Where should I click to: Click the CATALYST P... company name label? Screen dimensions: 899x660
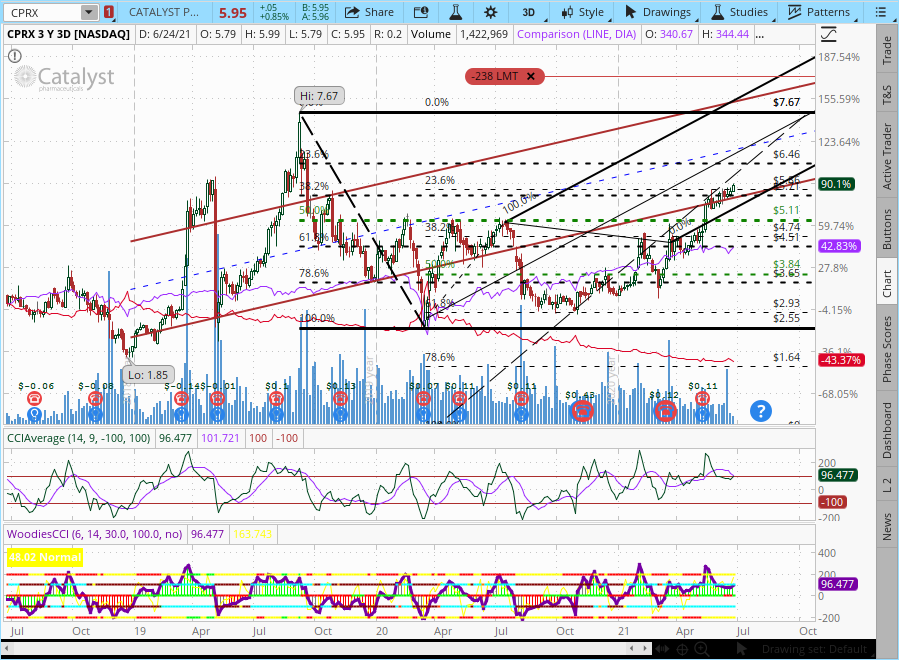[x=163, y=12]
